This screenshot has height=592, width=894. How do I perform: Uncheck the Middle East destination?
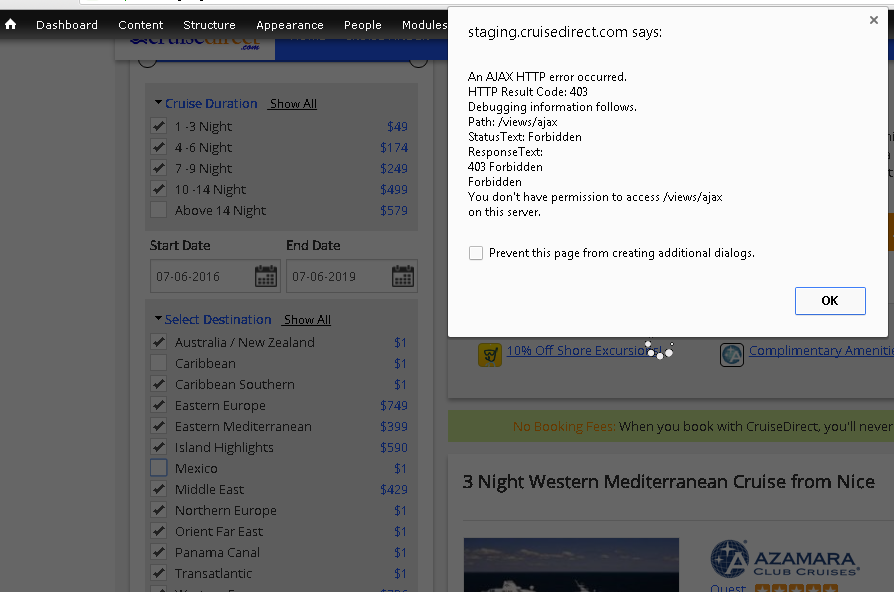click(x=159, y=489)
